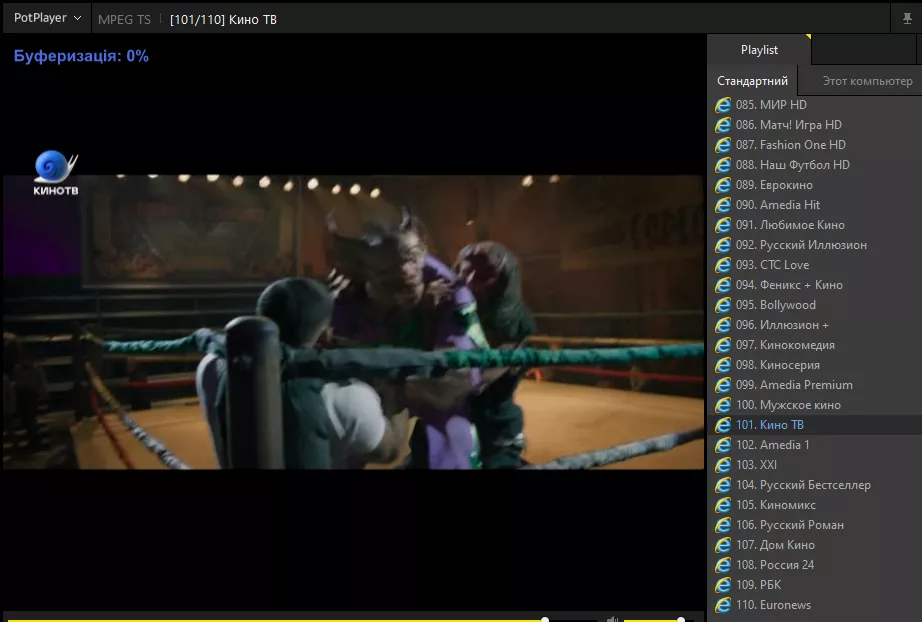Select highlighted 101. Кино ТВ row
The width and height of the screenshot is (922, 622).
point(815,424)
